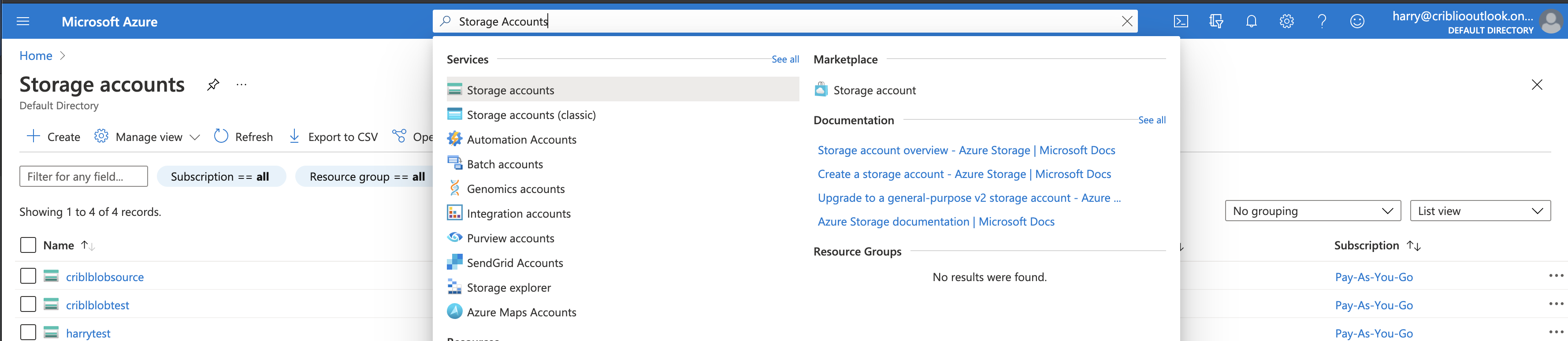Open the harrytest storage account
This screenshot has width=1568, height=341.
(x=88, y=333)
